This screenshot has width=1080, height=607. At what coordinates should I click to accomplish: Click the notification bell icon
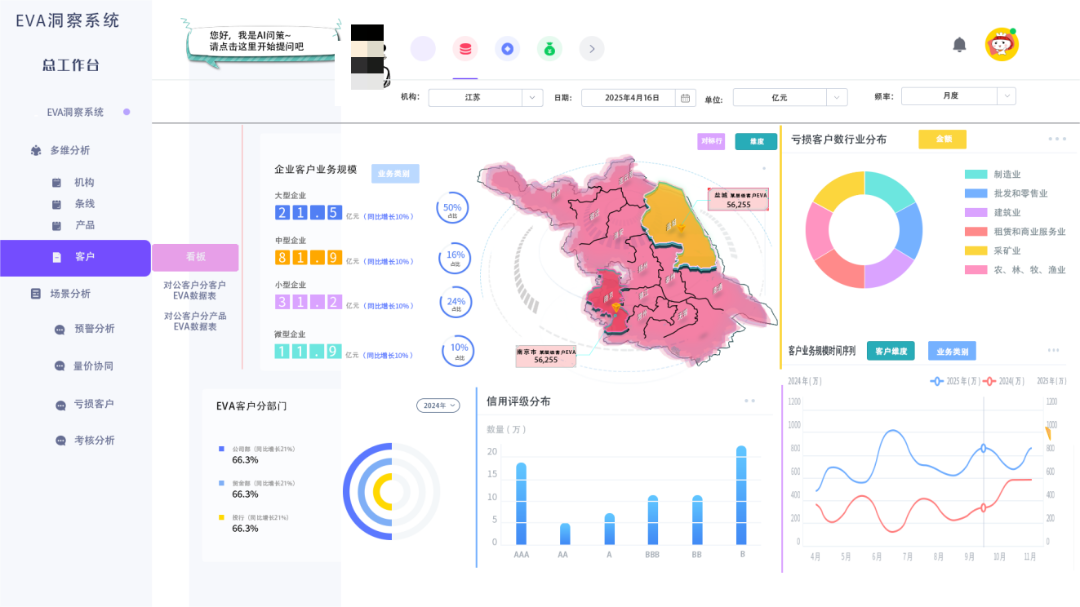pos(959,44)
